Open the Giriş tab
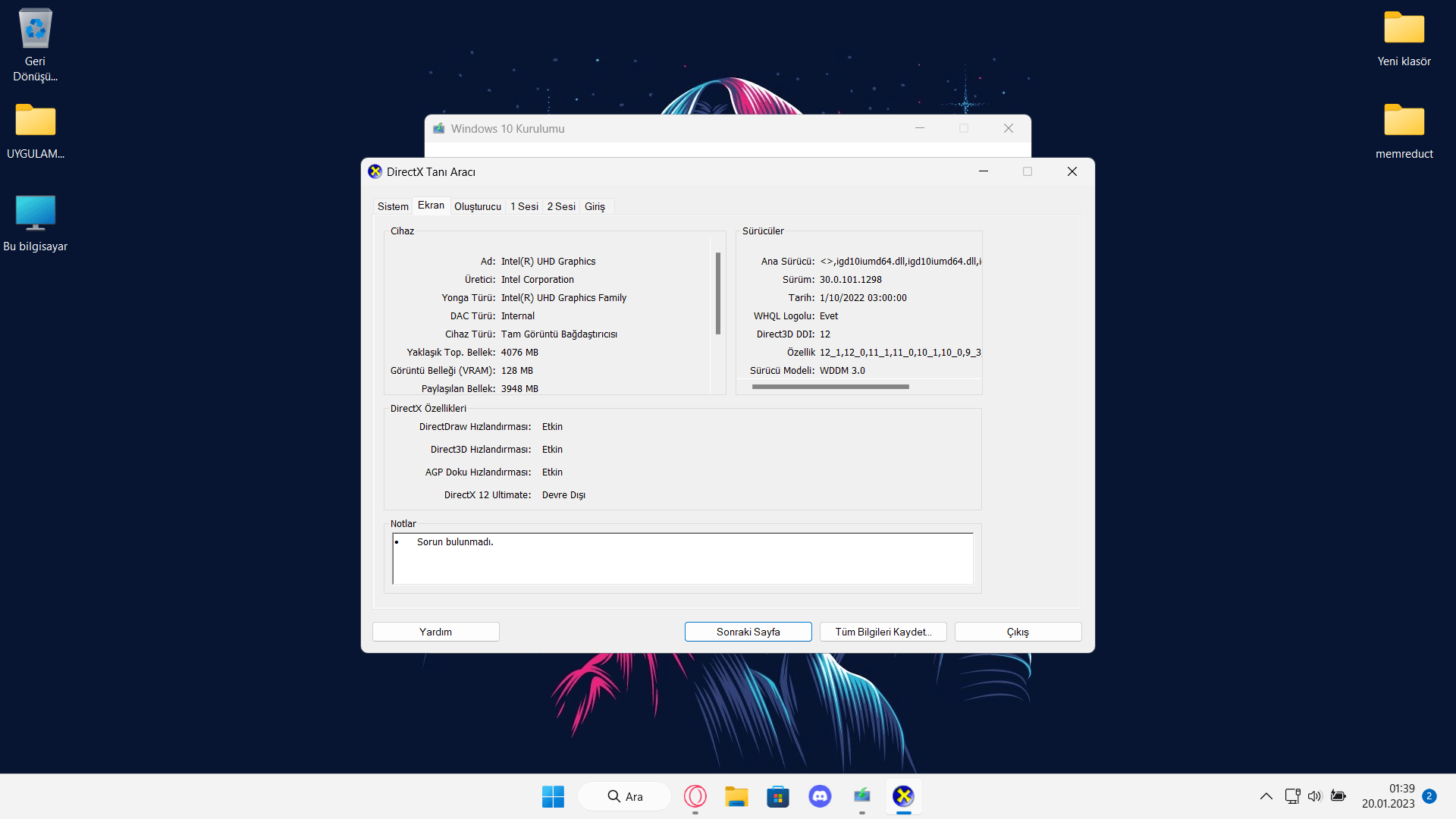 tap(595, 206)
